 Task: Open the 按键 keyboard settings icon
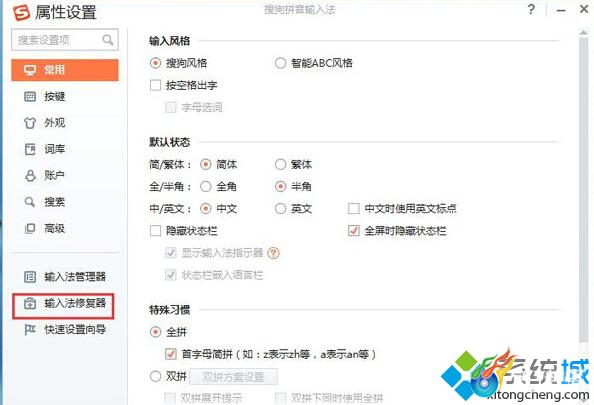pyautogui.click(x=30, y=96)
